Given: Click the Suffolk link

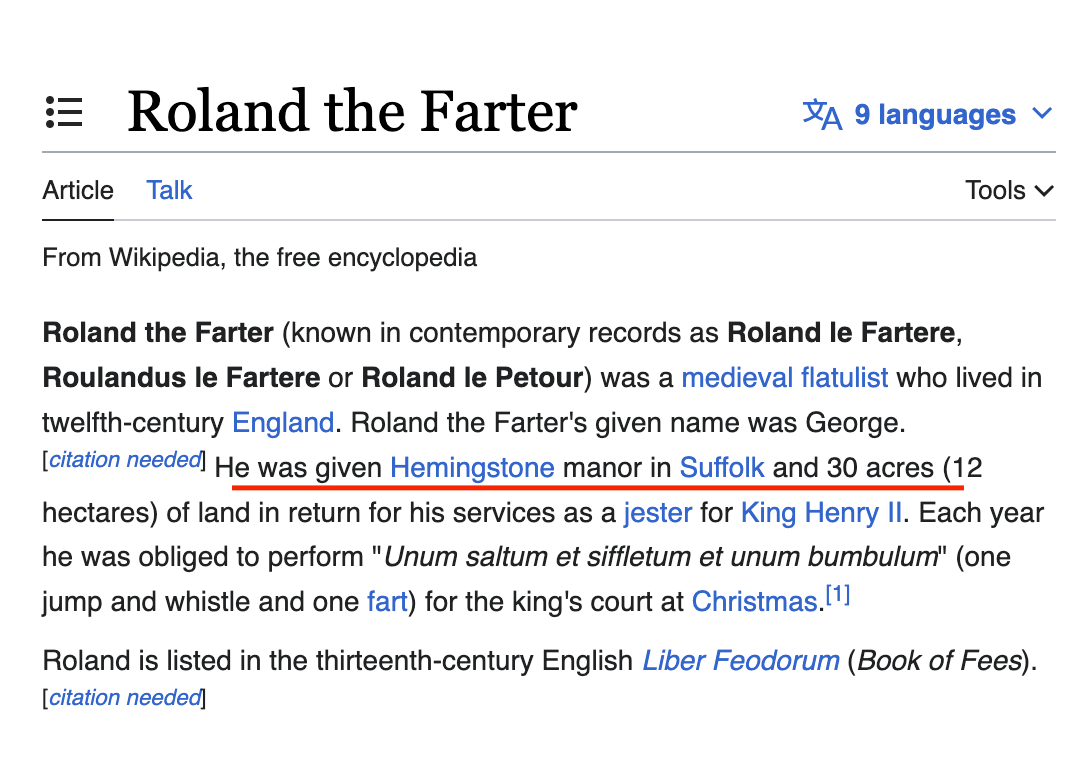Looking at the screenshot, I should (722, 468).
